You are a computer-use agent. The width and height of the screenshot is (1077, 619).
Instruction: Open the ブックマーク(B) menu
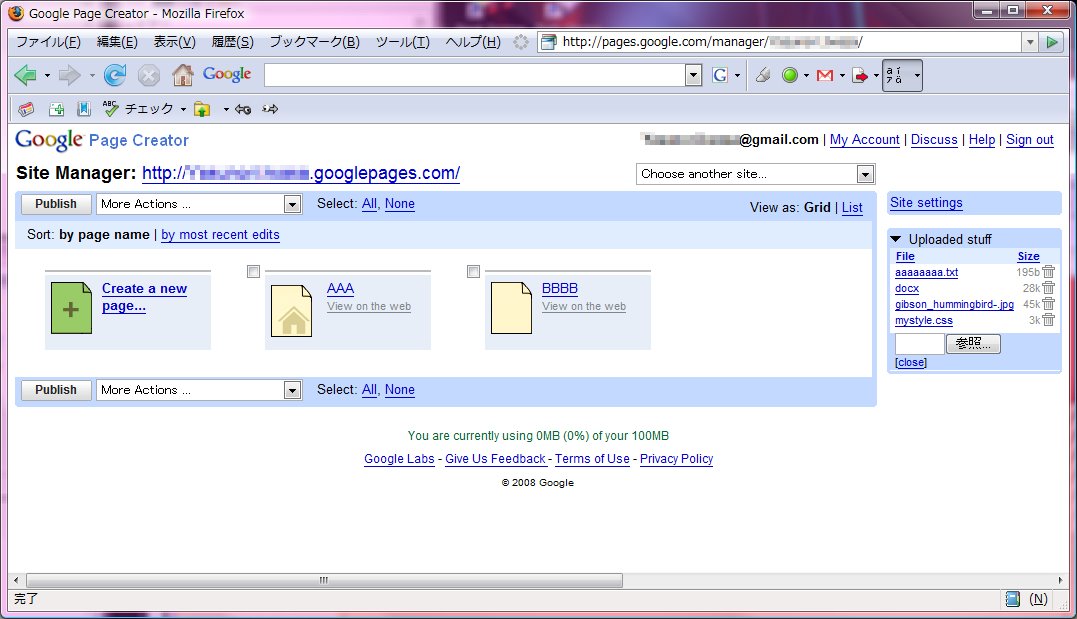[x=314, y=42]
